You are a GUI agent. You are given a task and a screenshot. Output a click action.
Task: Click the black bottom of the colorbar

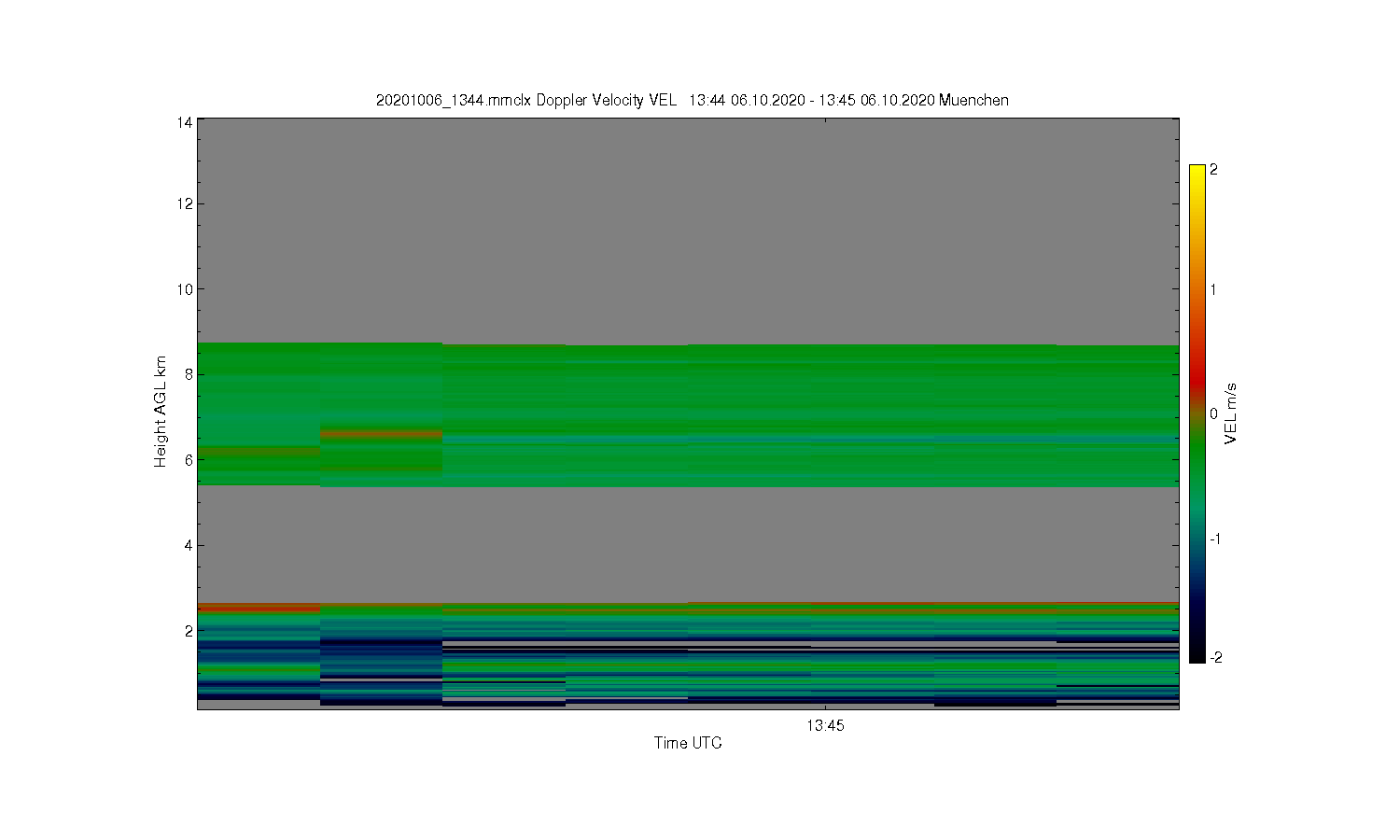(1197, 653)
